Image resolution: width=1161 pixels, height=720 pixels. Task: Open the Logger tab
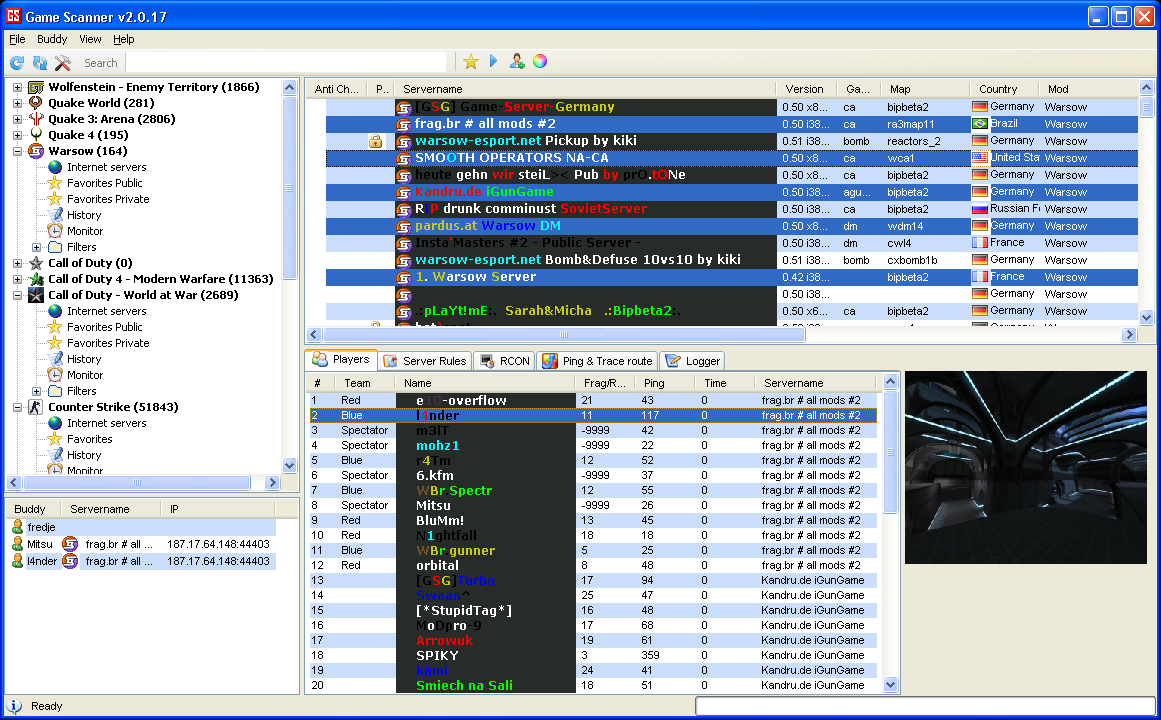(x=692, y=361)
